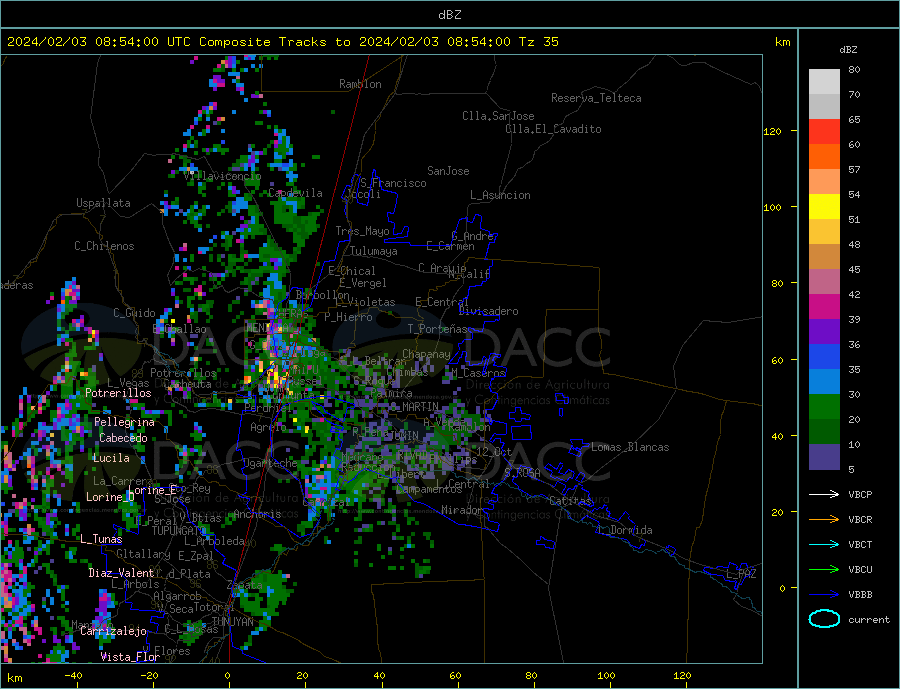Click the 'Capdevila' map label
The height and width of the screenshot is (689, 900).
[x=295, y=193]
